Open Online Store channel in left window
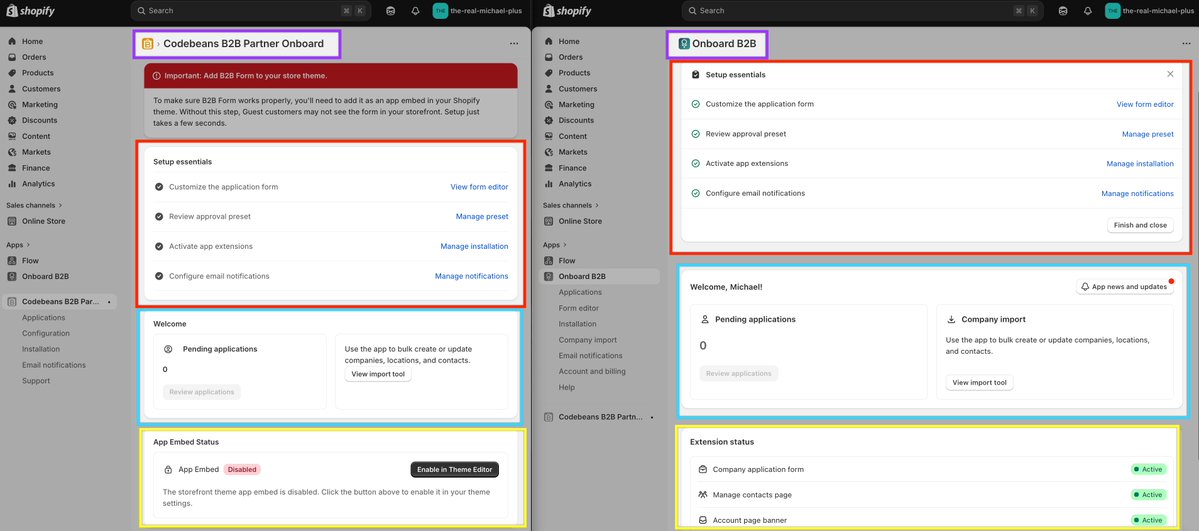The image size is (1199, 531). (44, 221)
